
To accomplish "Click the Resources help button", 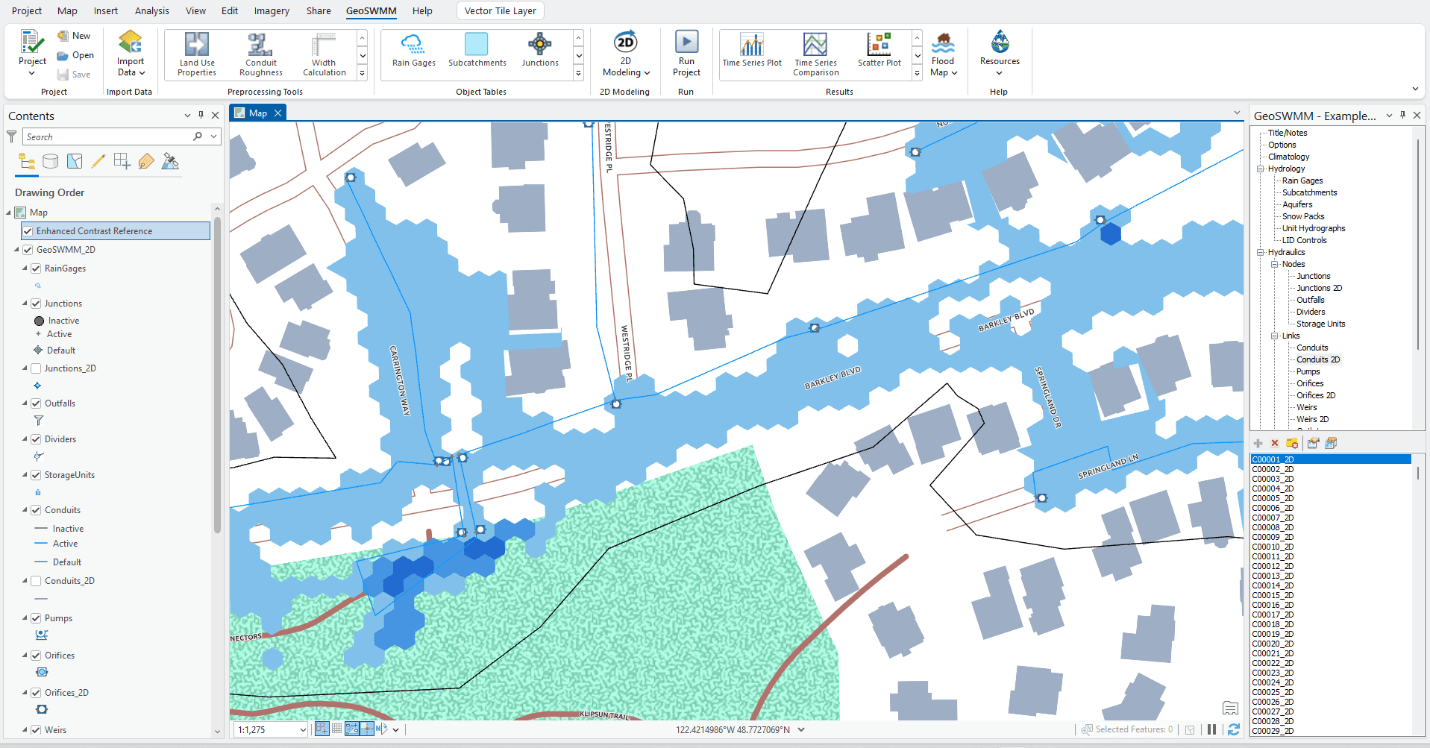I will (999, 52).
